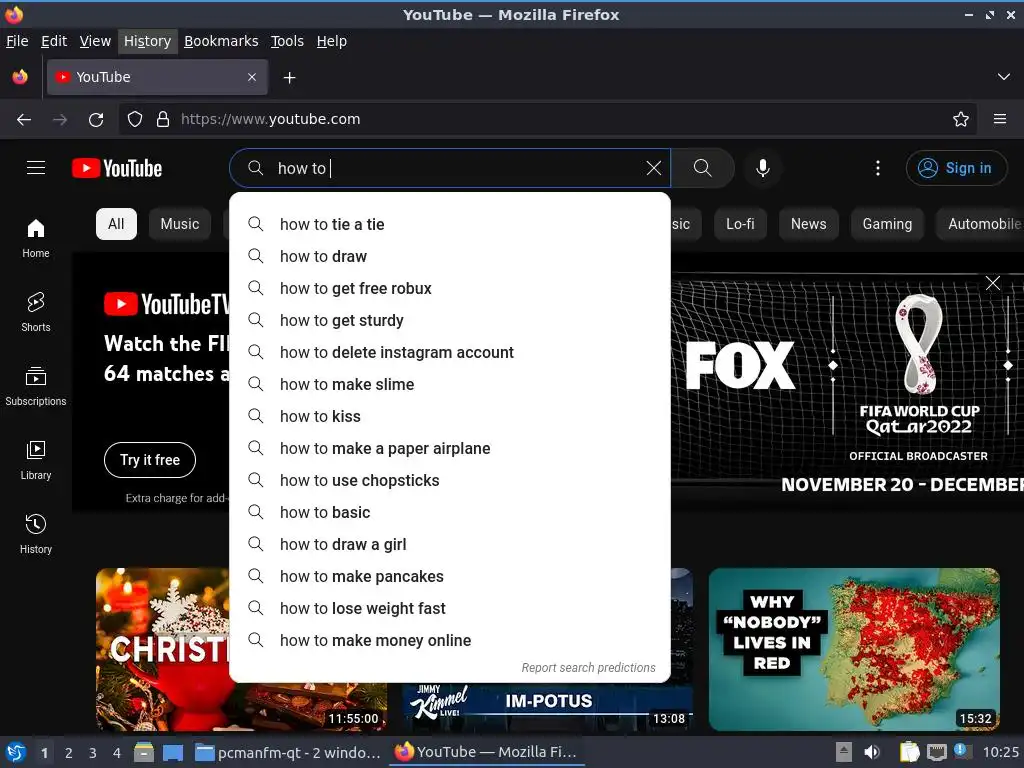Open the Help menu

tap(332, 41)
